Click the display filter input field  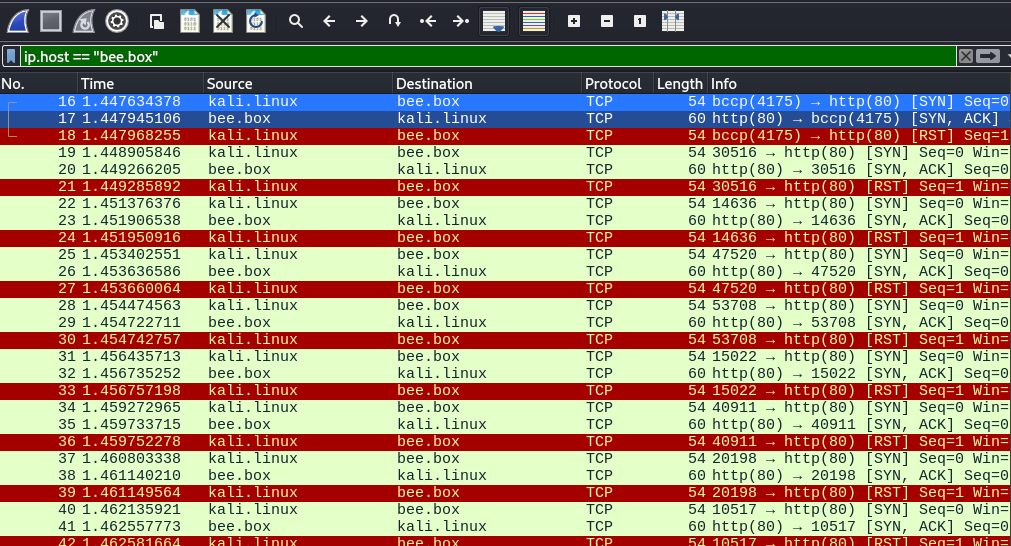coord(488,57)
